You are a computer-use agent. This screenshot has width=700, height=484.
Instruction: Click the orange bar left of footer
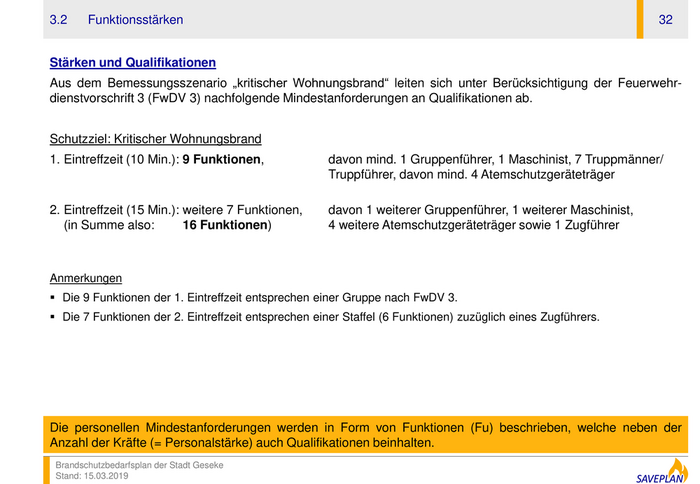click(x=46, y=470)
